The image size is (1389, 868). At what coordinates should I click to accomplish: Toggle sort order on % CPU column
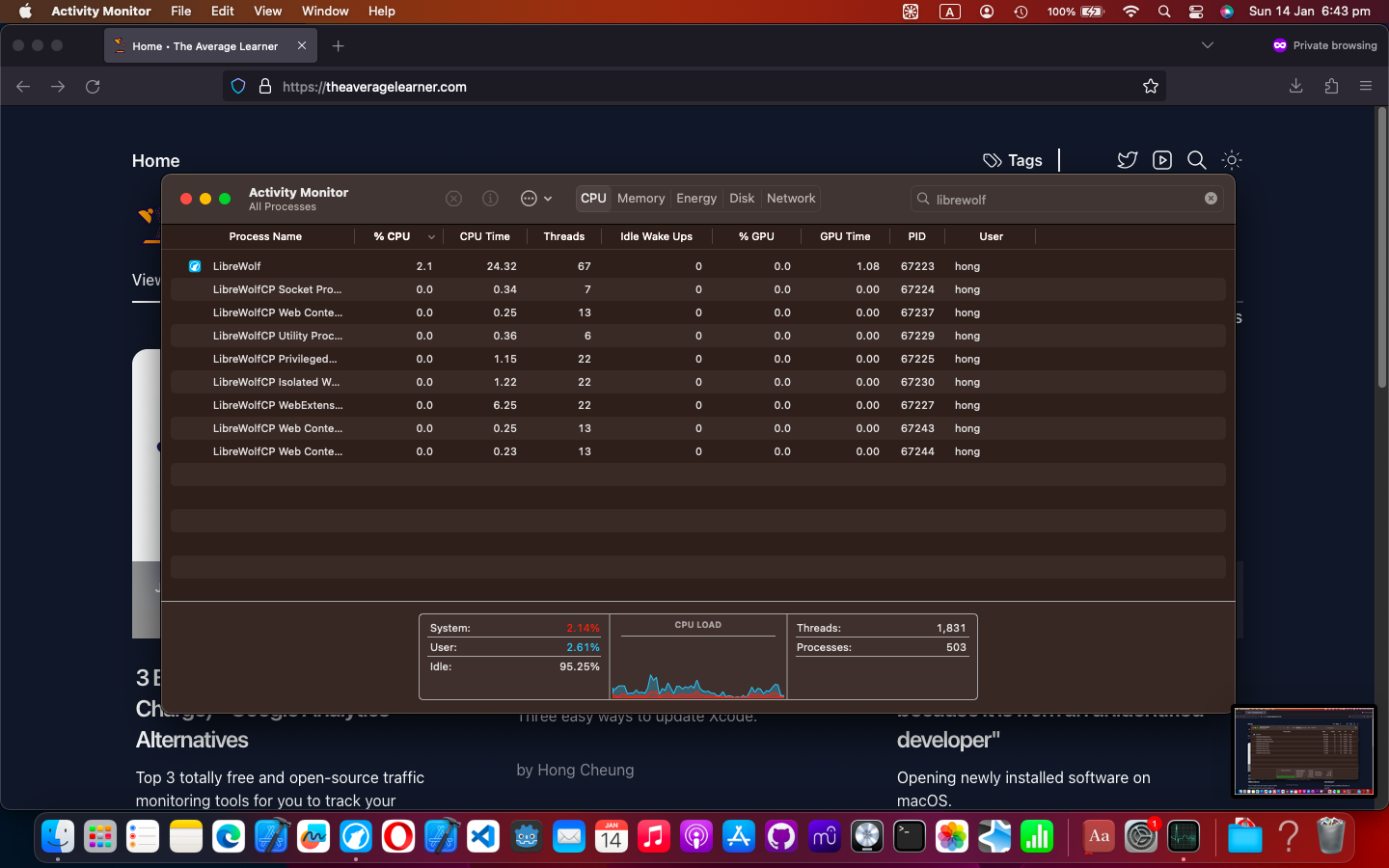coord(431,237)
